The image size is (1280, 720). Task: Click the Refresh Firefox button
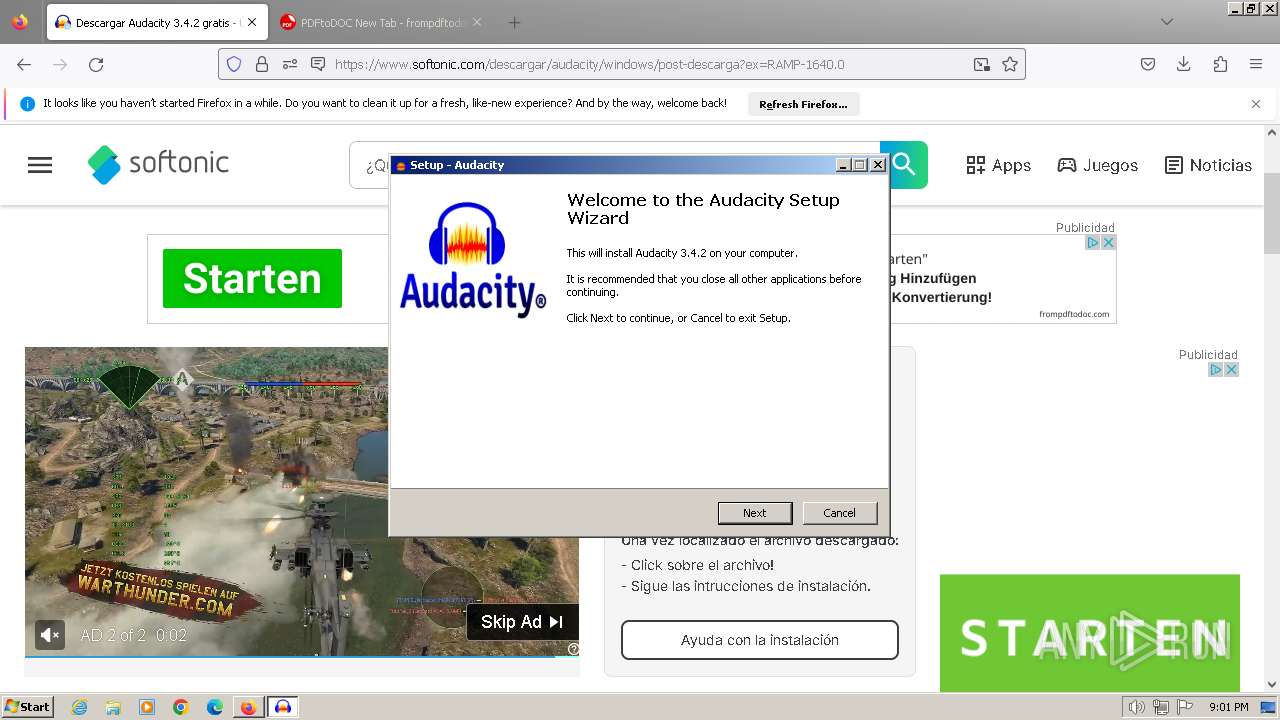point(803,104)
